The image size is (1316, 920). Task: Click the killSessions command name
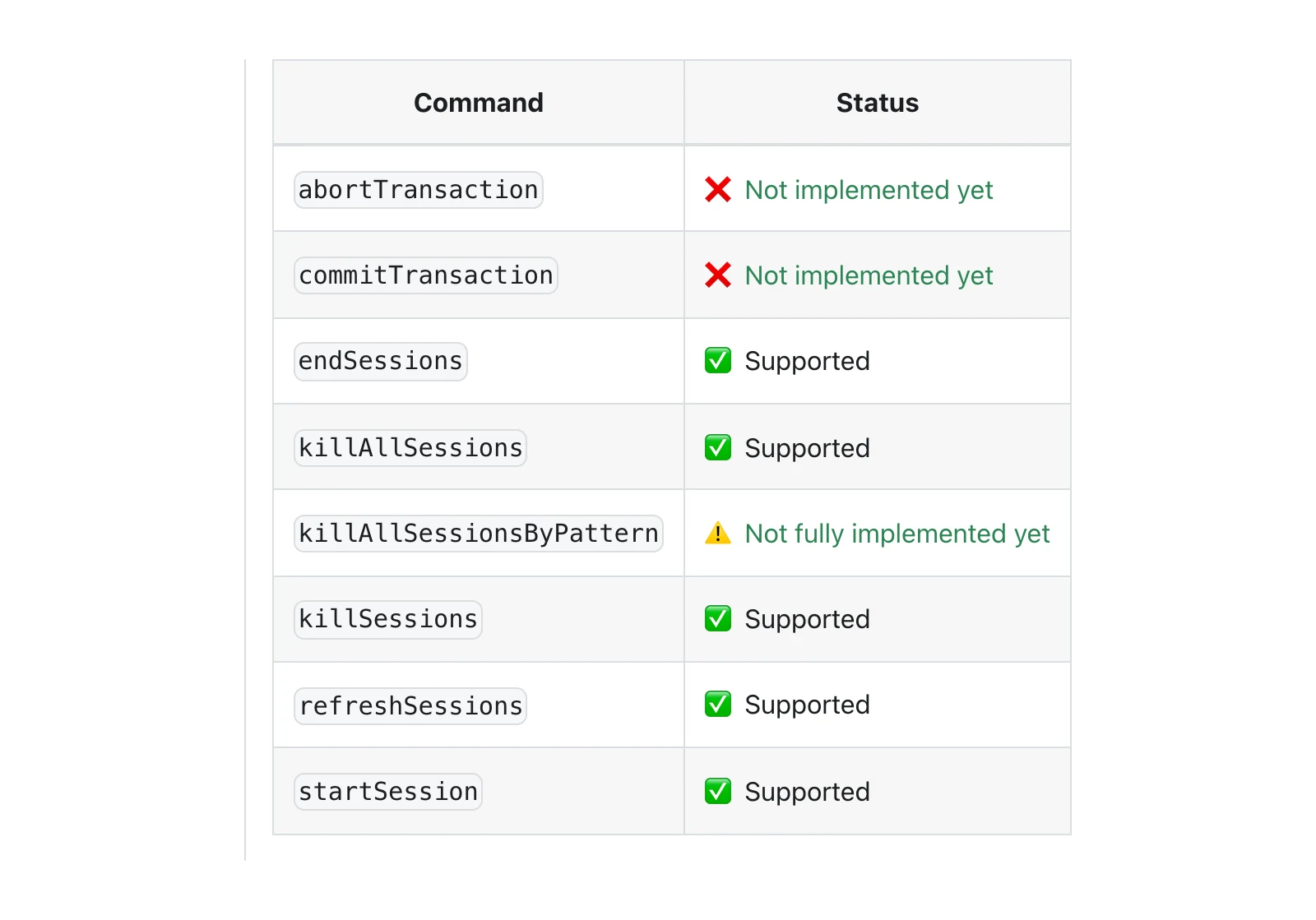pyautogui.click(x=388, y=619)
